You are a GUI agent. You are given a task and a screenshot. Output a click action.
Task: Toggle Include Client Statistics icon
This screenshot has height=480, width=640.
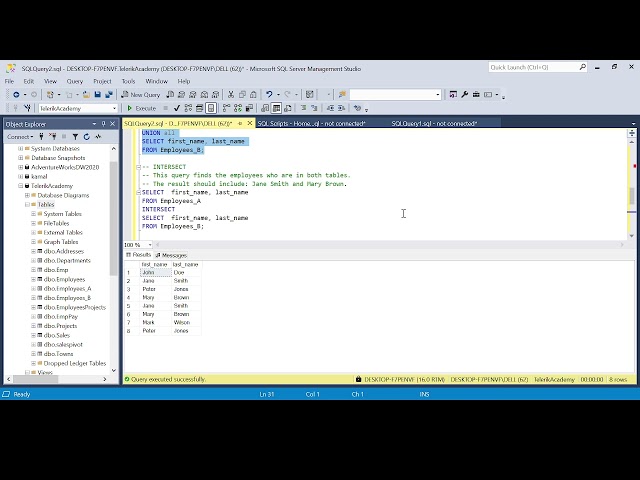coord(249,108)
